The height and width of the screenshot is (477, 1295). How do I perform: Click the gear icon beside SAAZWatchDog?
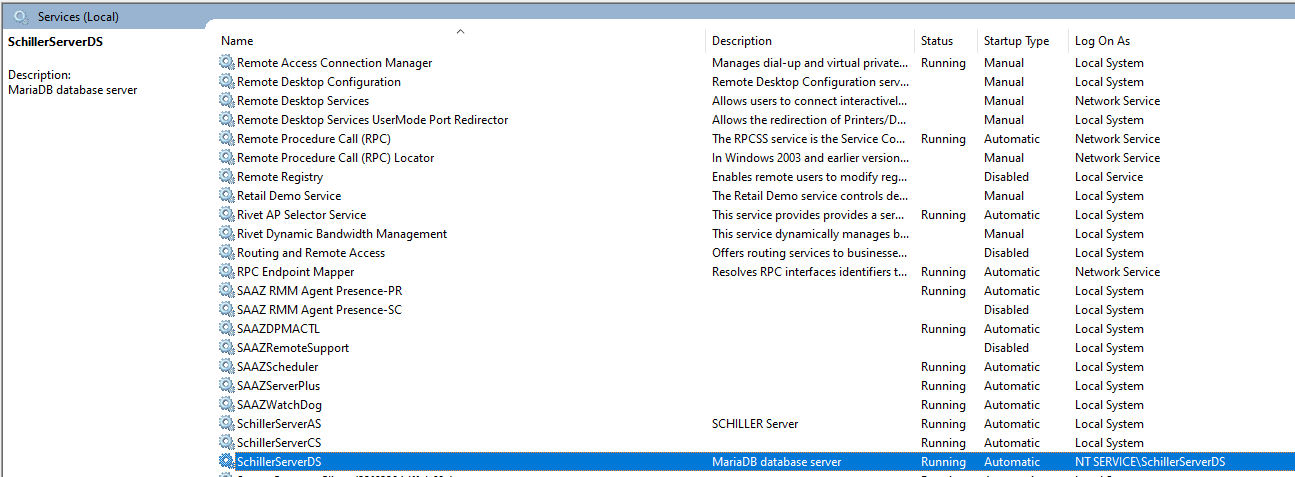pyautogui.click(x=227, y=405)
